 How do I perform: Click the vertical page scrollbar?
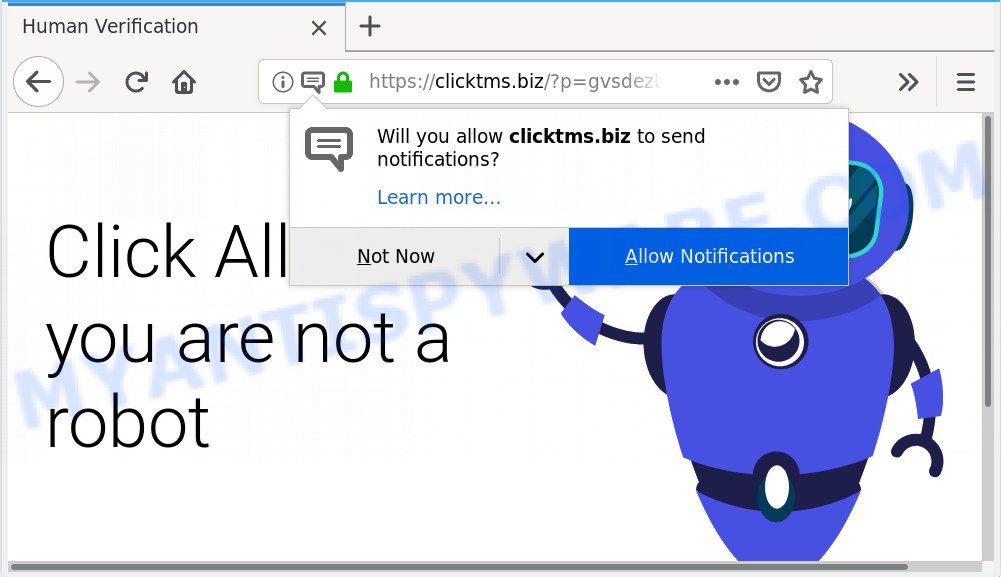[x=988, y=260]
